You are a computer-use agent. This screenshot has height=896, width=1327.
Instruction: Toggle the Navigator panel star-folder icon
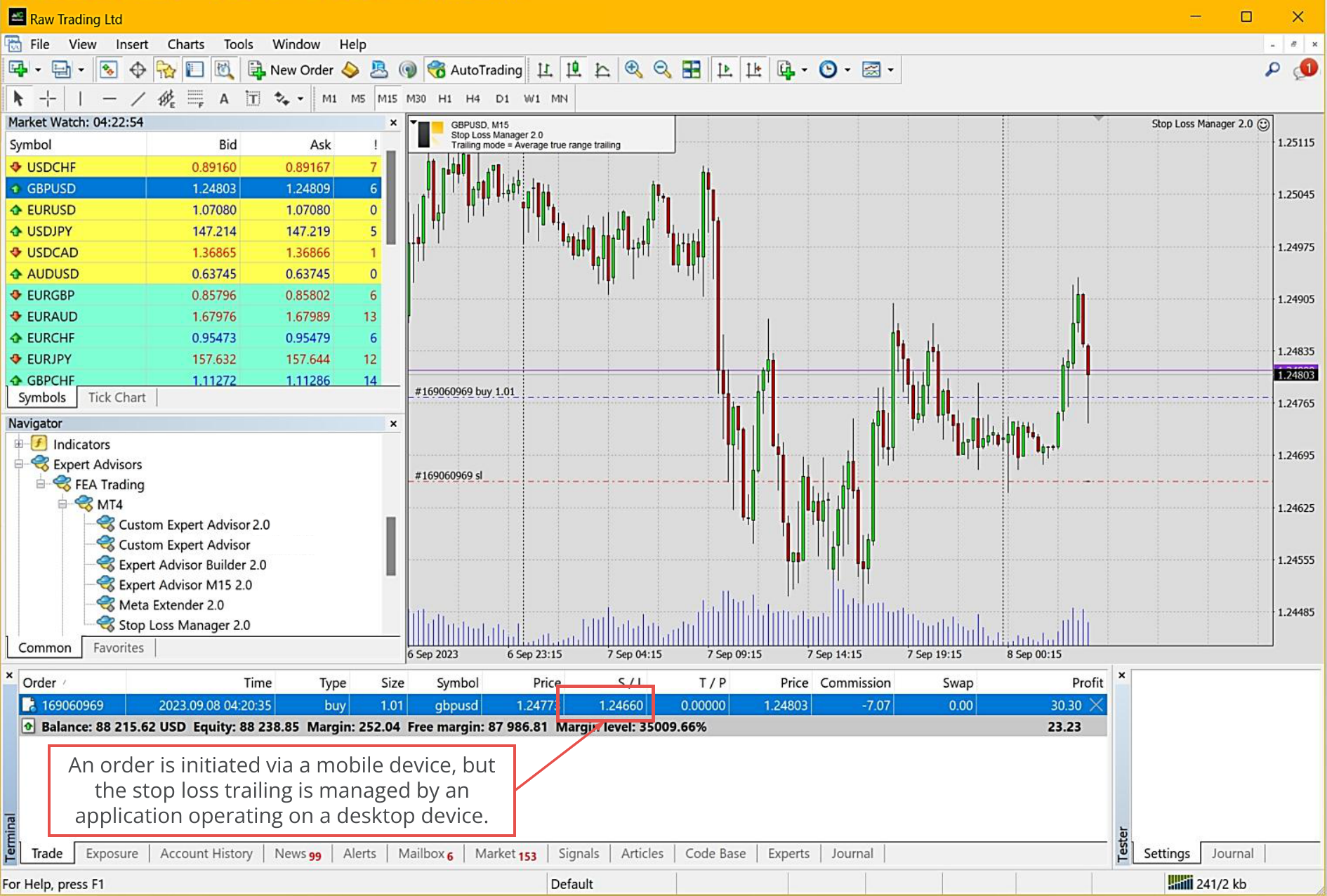(x=166, y=70)
